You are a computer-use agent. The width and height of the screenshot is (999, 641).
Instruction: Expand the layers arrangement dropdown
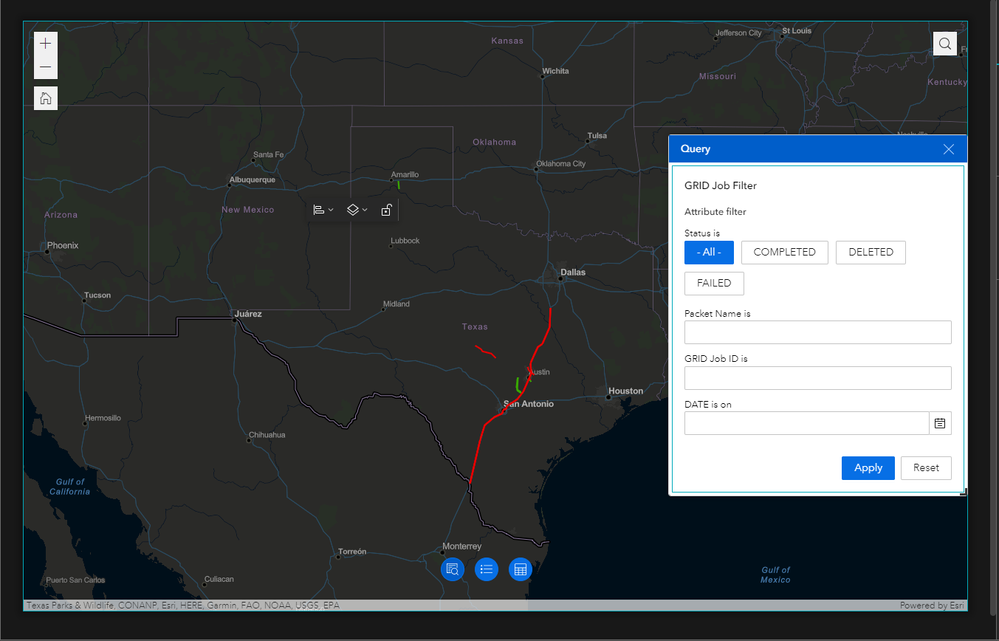point(356,210)
